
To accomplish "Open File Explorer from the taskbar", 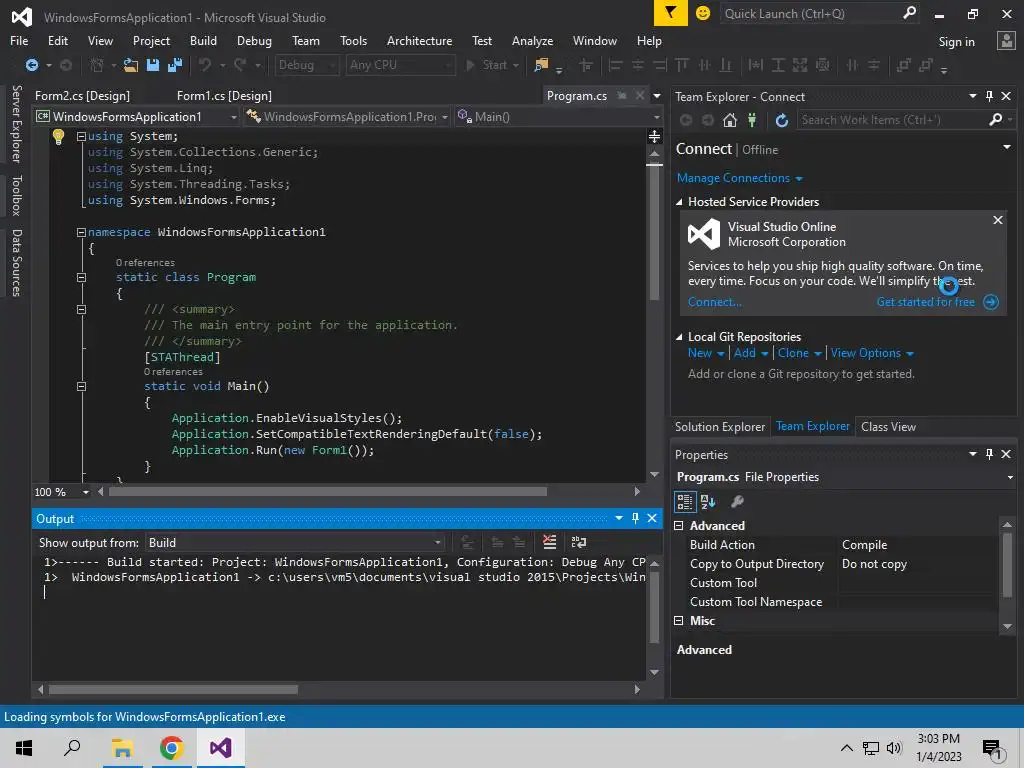I will [x=122, y=748].
